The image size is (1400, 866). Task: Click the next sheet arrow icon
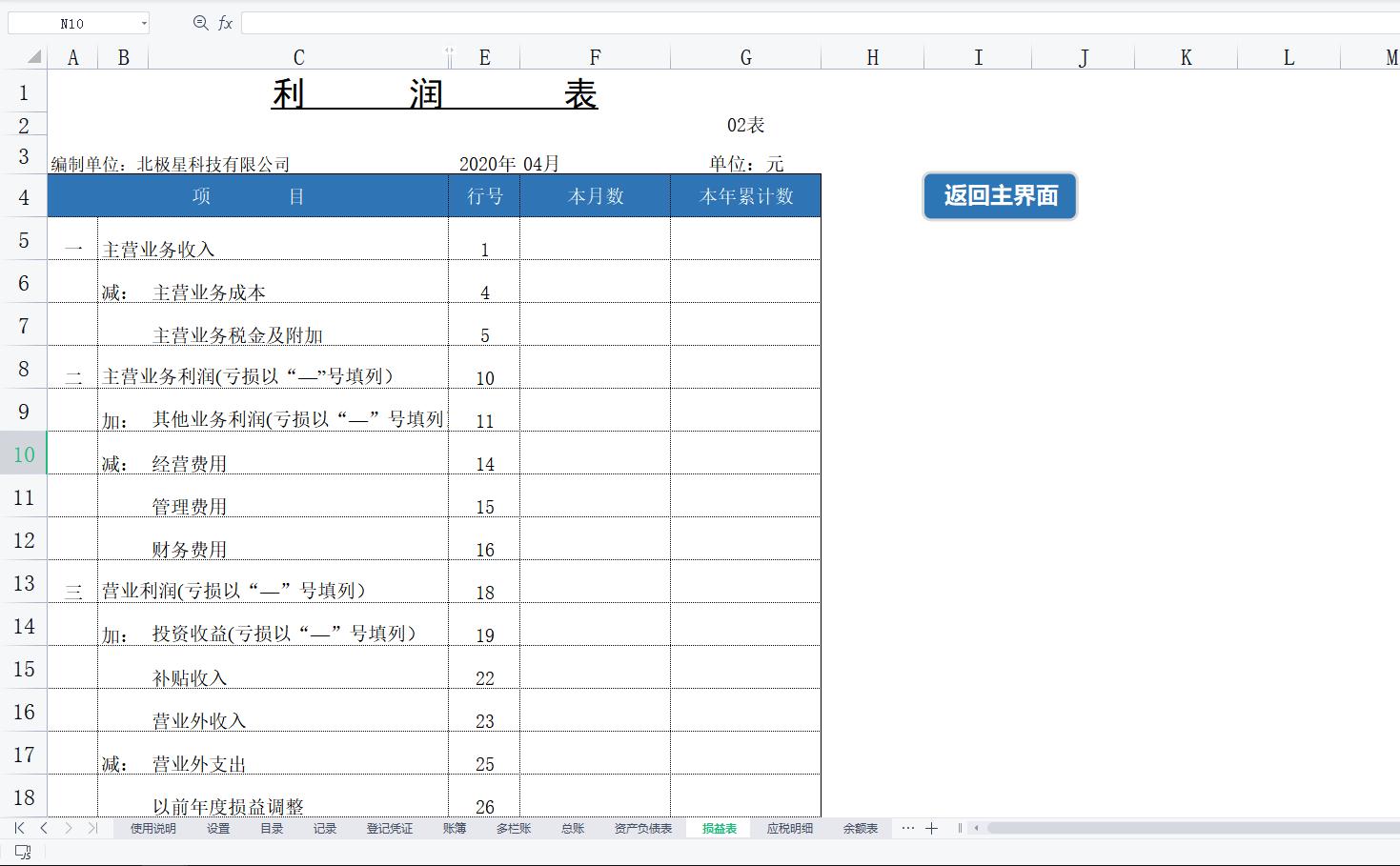pos(65,828)
